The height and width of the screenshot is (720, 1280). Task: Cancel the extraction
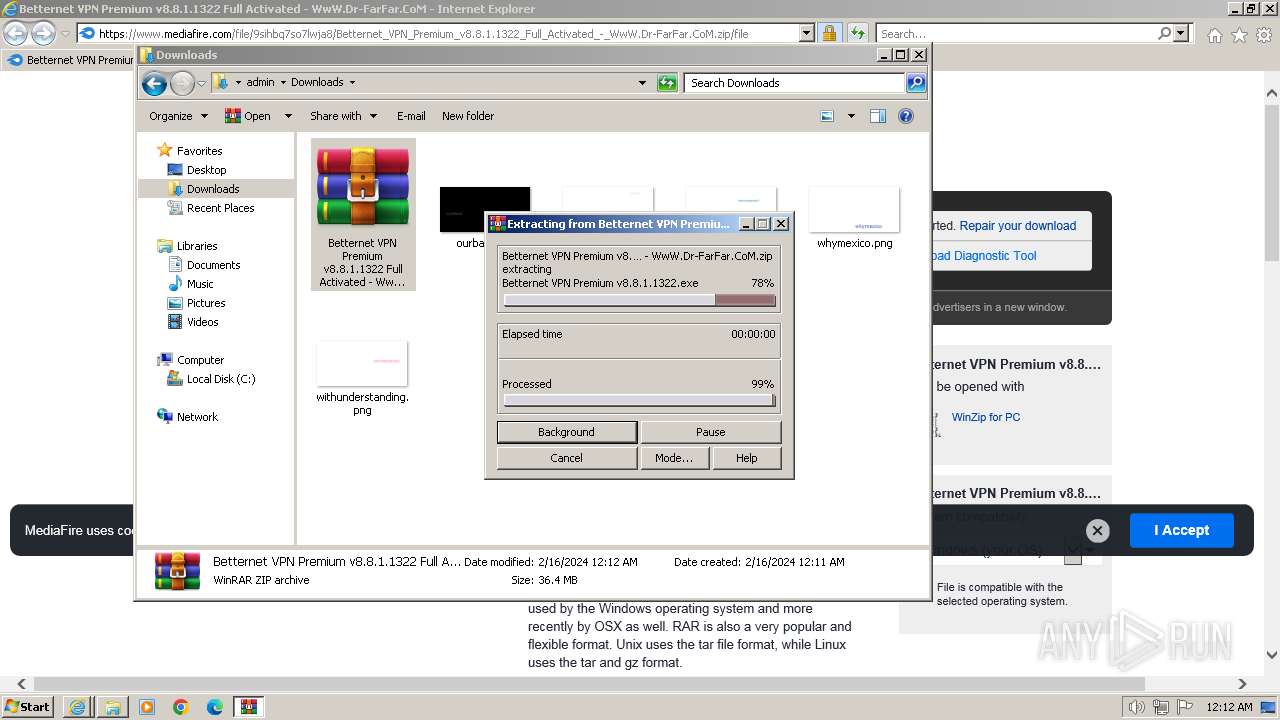click(566, 458)
